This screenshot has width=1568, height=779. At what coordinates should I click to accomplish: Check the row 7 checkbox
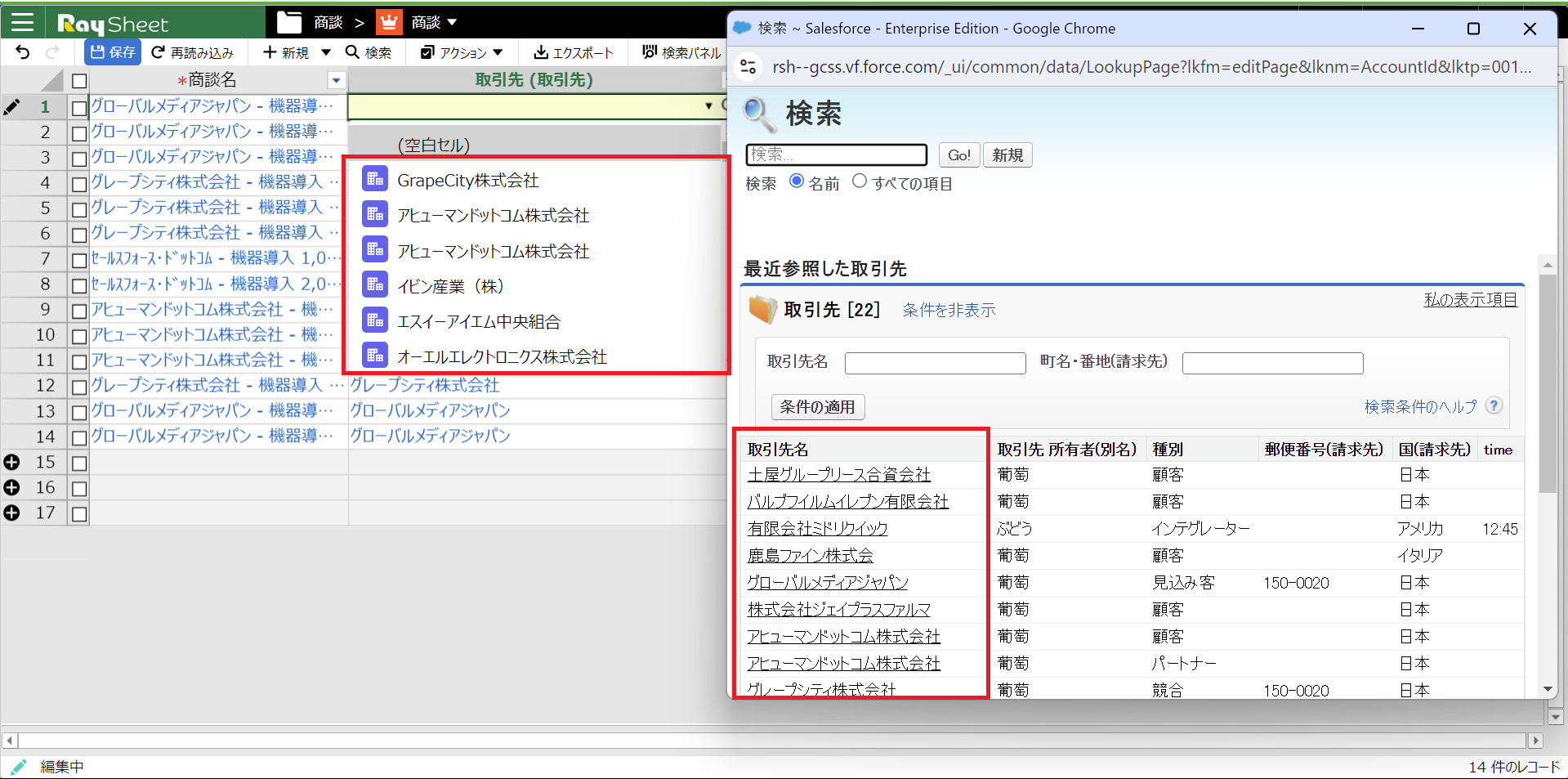click(79, 260)
